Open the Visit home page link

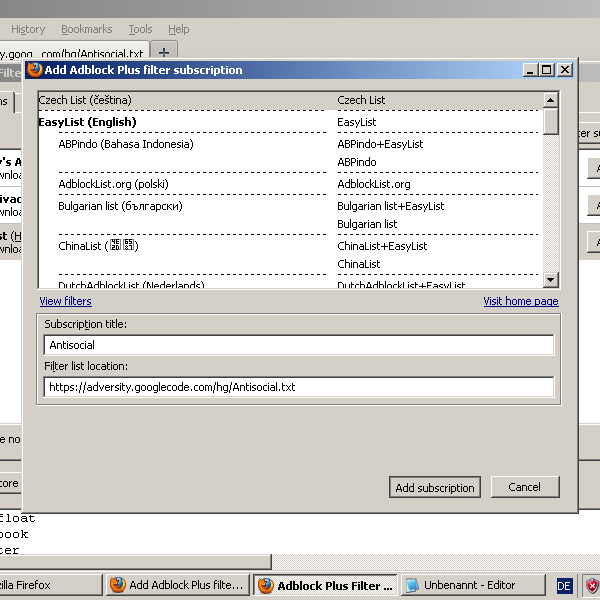[x=520, y=301]
